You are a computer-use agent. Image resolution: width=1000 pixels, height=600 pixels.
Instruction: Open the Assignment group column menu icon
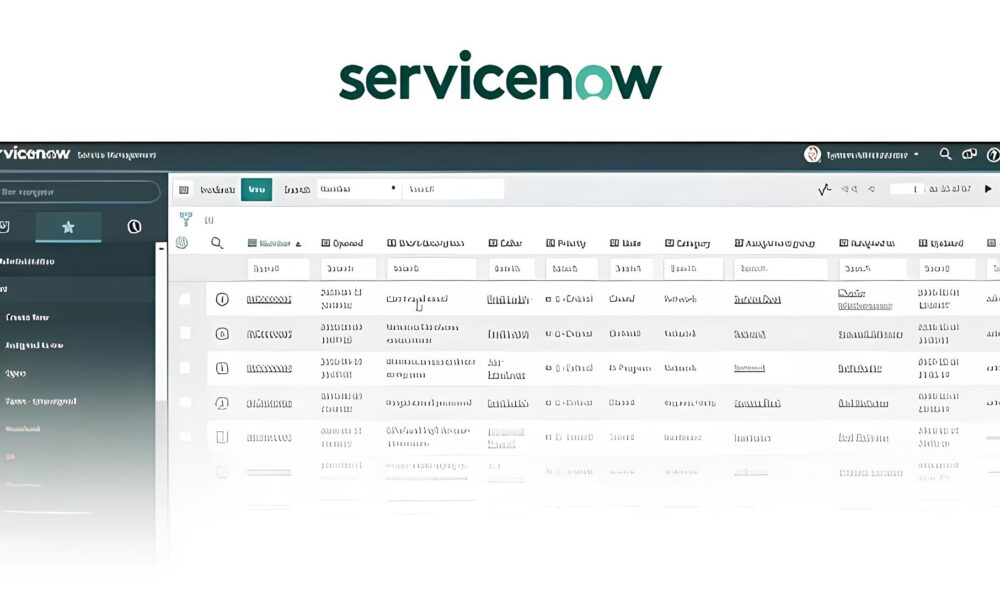[x=739, y=243]
